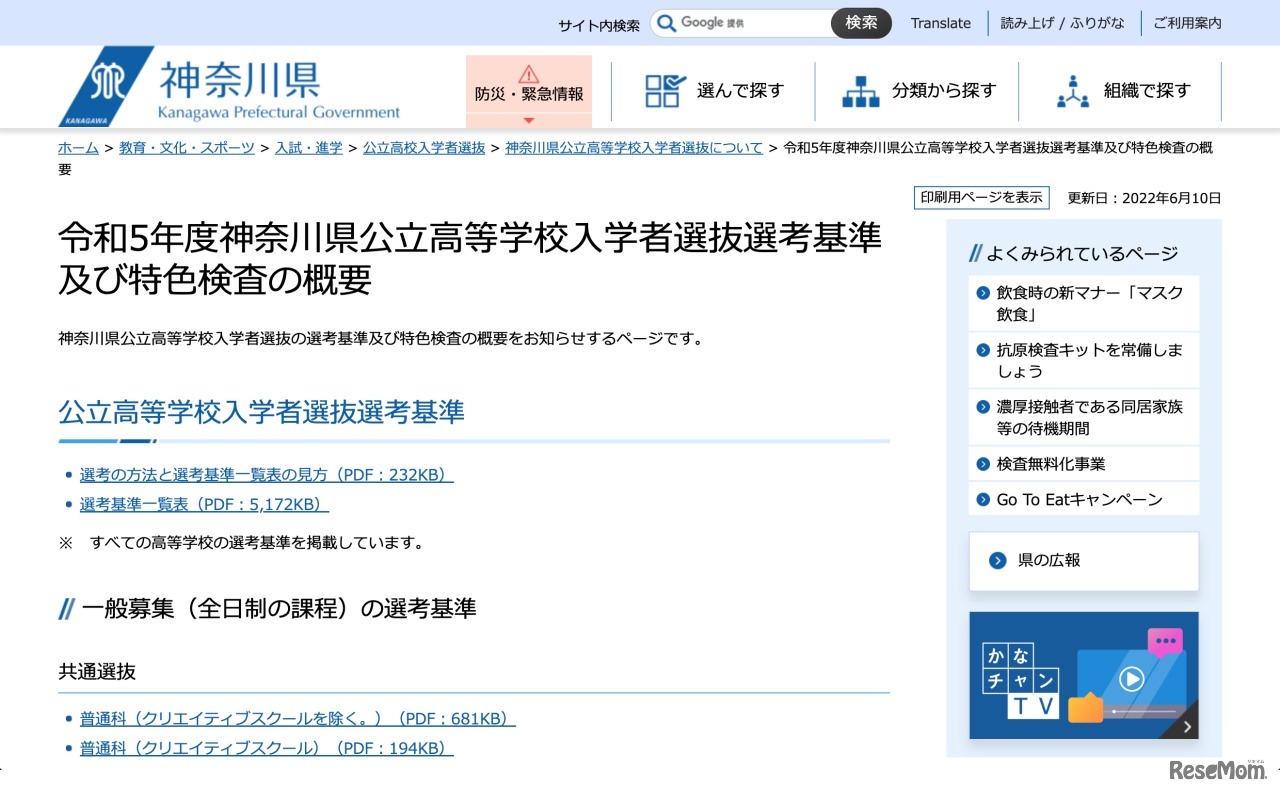Click the ReseMom watermark logo

click(1216, 770)
